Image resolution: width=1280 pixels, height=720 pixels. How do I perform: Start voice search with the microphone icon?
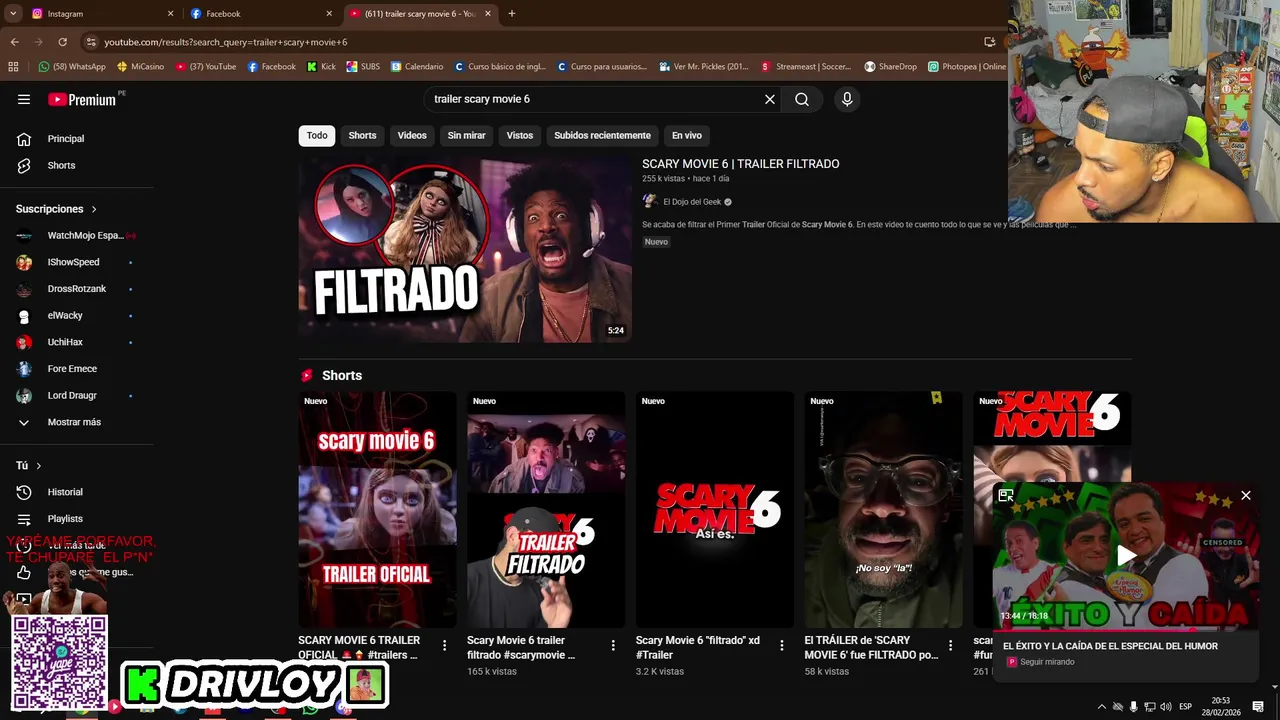click(x=847, y=99)
